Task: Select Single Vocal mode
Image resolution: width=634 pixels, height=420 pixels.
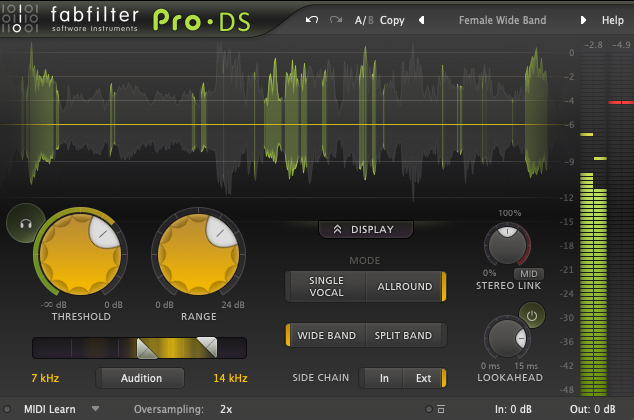Action: point(326,286)
